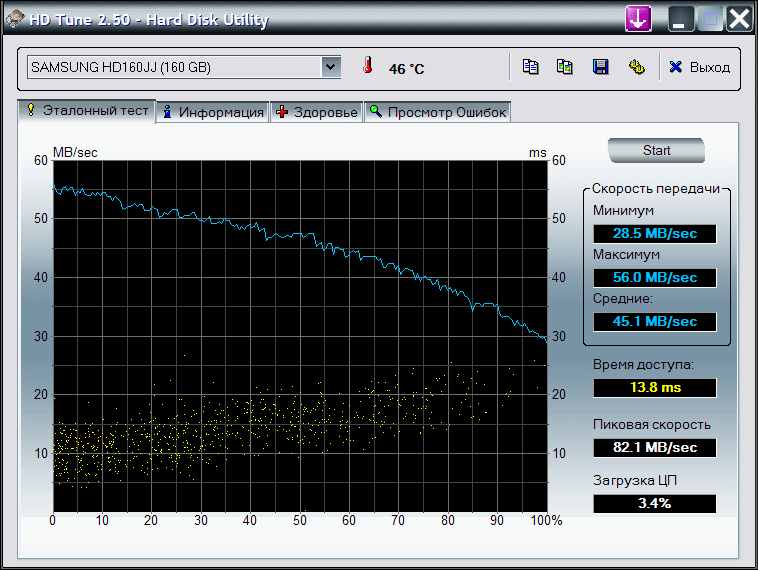758x570 pixels.
Task: Click purple down-arrow tray button in title bar
Action: (638, 19)
